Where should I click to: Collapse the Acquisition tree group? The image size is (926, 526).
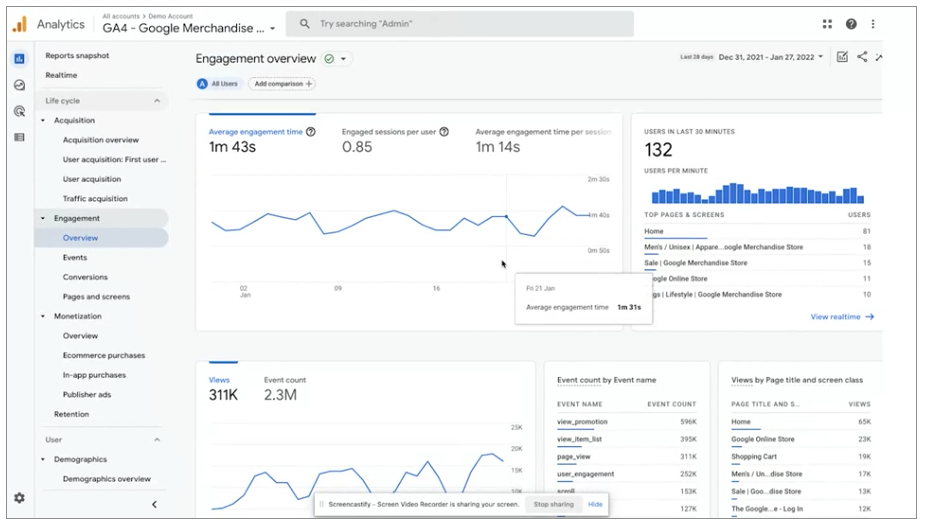(x=43, y=120)
